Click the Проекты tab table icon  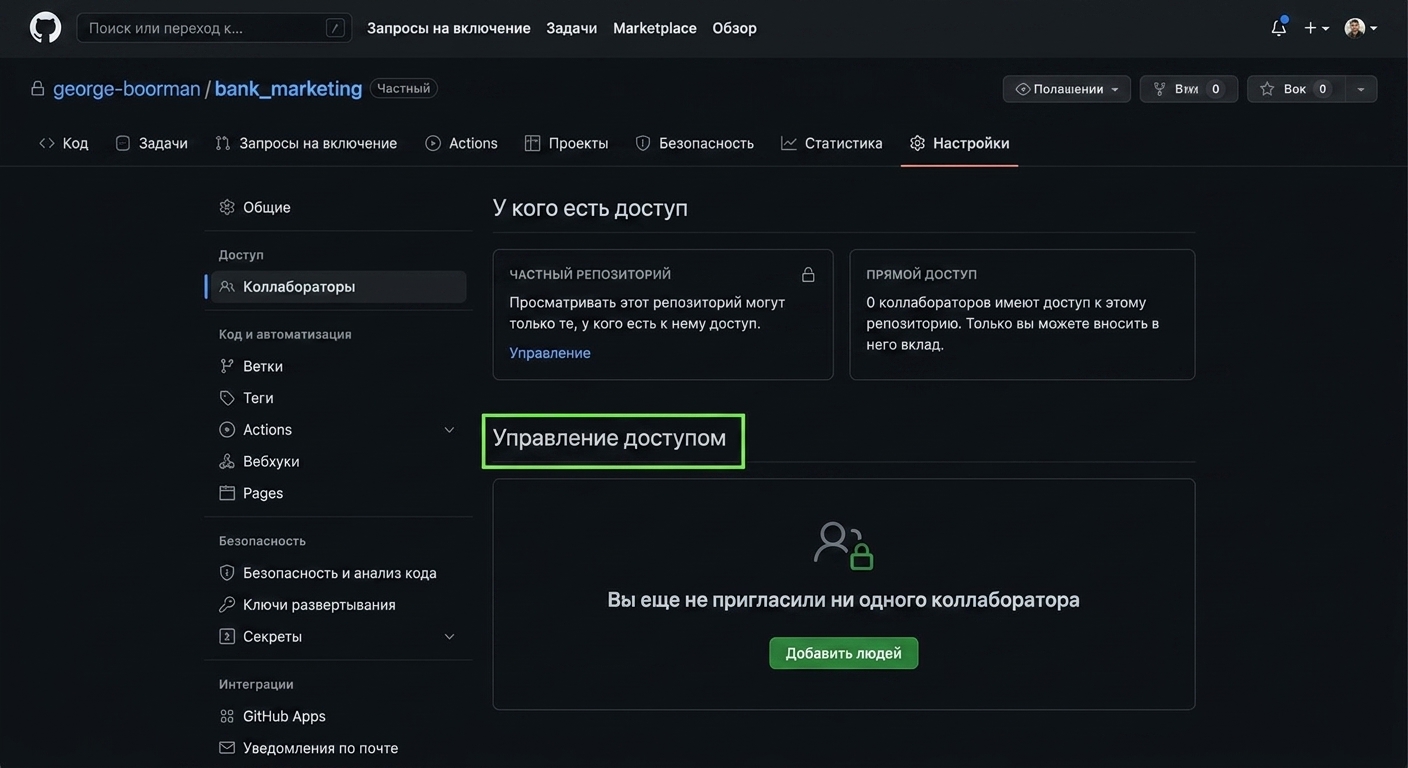coord(532,143)
